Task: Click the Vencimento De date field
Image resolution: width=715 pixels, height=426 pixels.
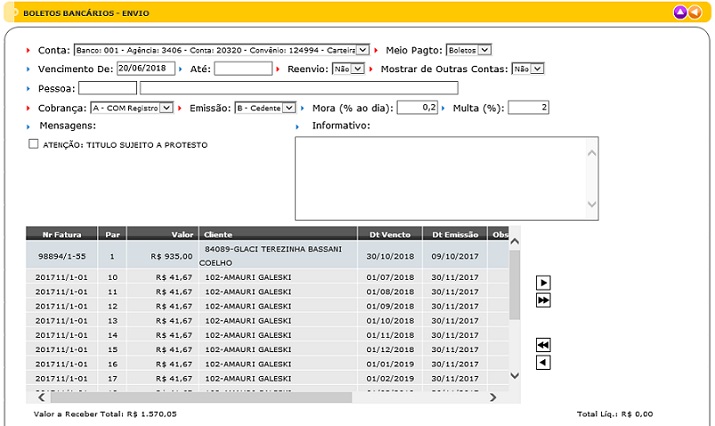Action: click(x=145, y=69)
